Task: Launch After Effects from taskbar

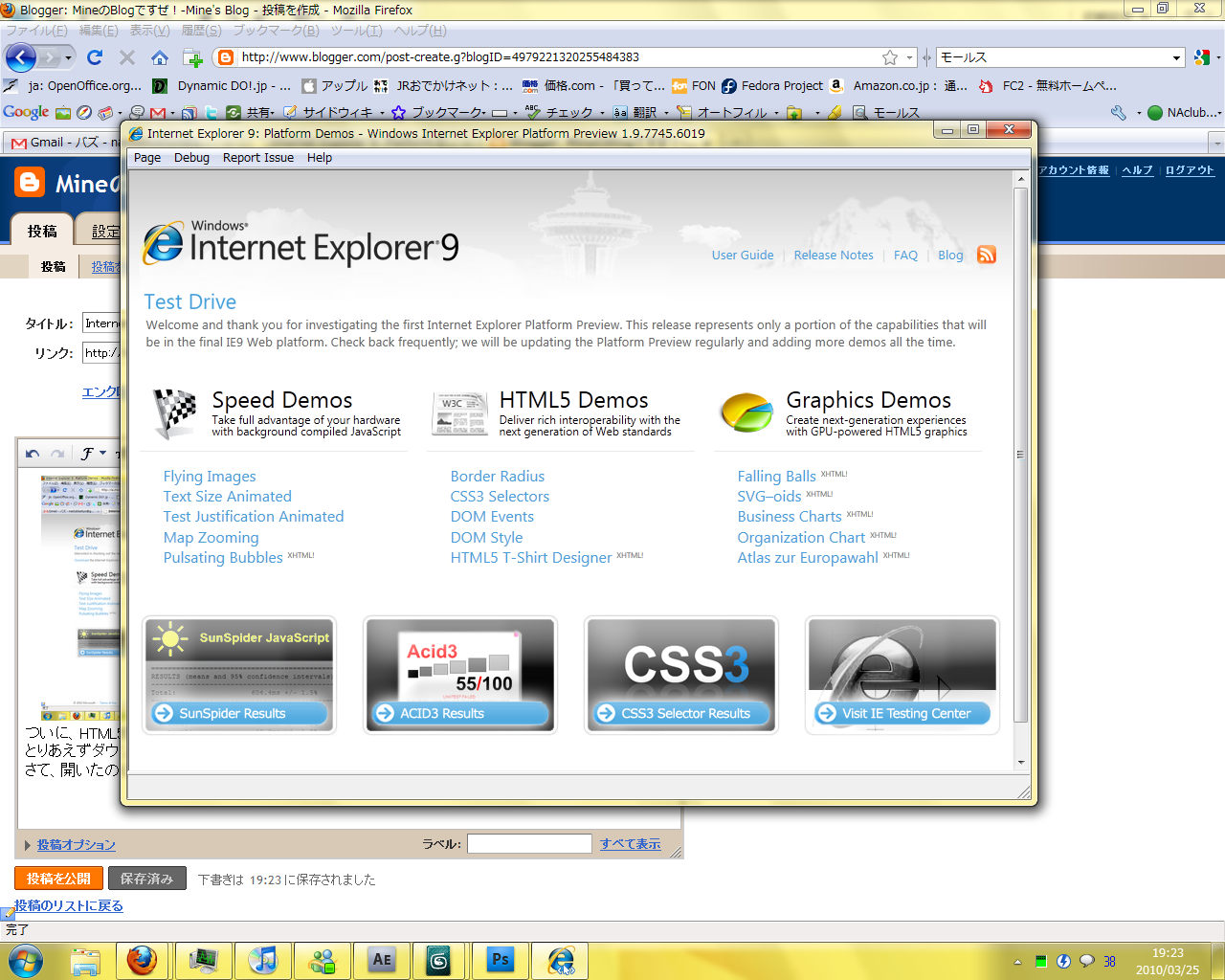Action: [x=381, y=960]
